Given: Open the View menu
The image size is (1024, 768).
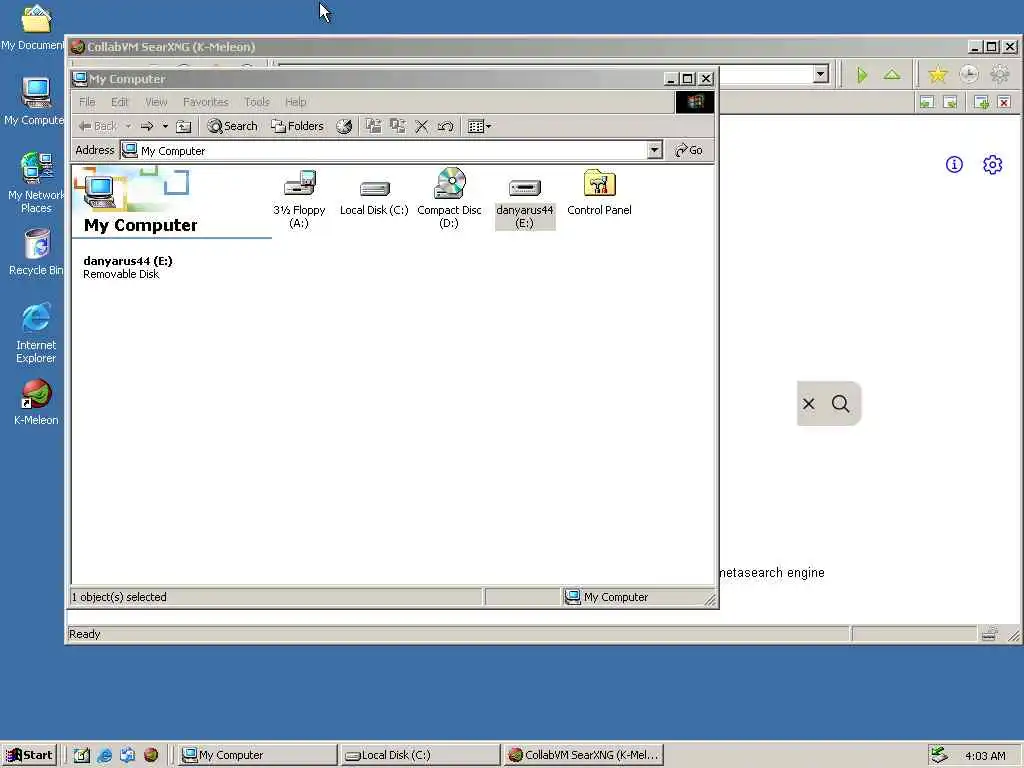Looking at the screenshot, I should (156, 102).
